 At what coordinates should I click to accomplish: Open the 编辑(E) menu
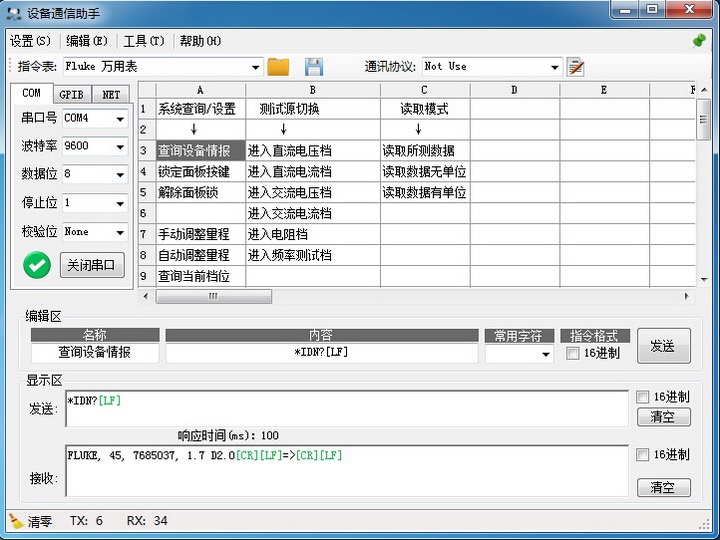coord(87,41)
